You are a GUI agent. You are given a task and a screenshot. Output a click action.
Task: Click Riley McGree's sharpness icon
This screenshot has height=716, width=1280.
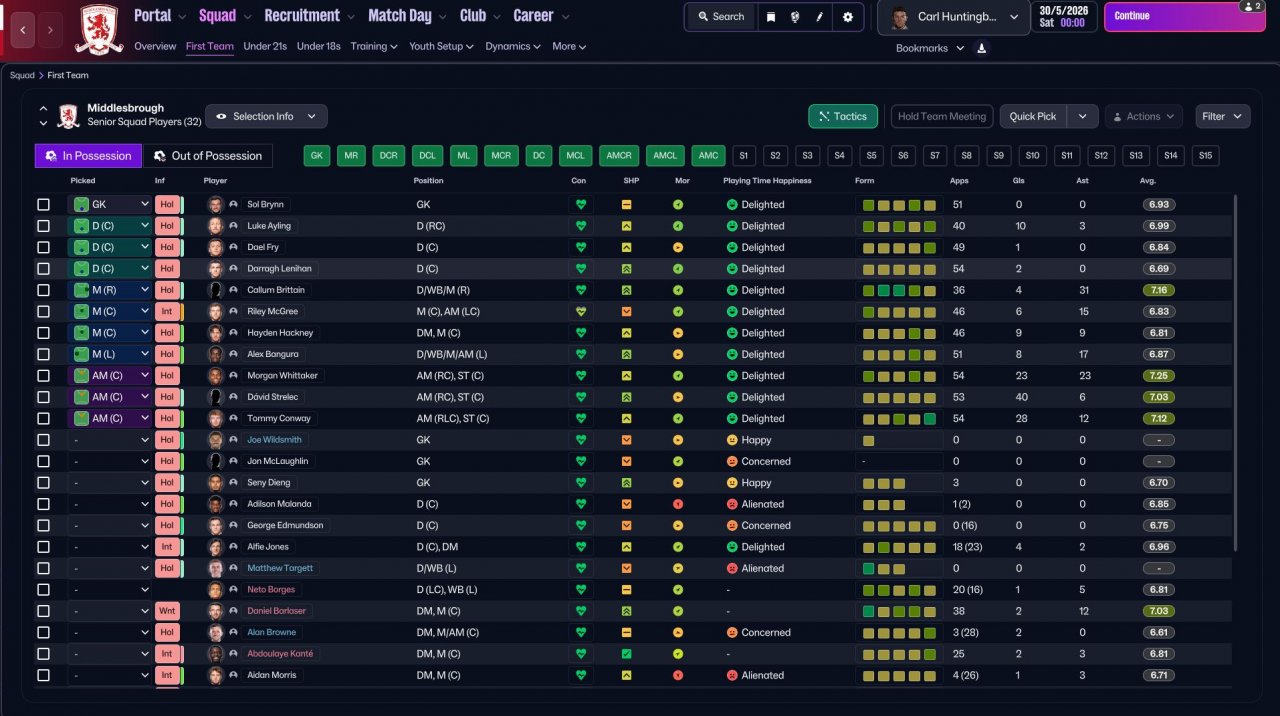coord(626,312)
